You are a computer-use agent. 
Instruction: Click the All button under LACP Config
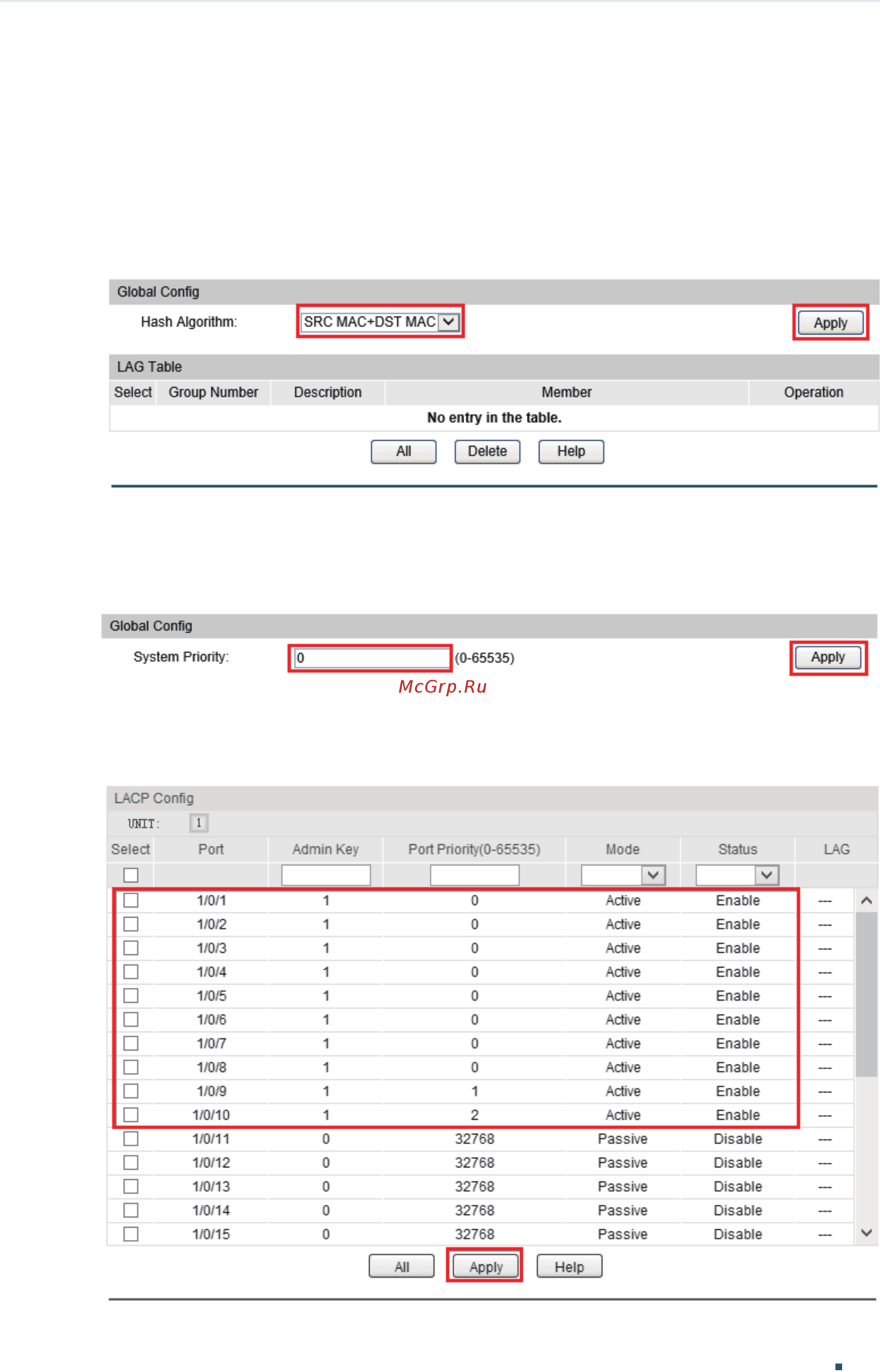402,1267
